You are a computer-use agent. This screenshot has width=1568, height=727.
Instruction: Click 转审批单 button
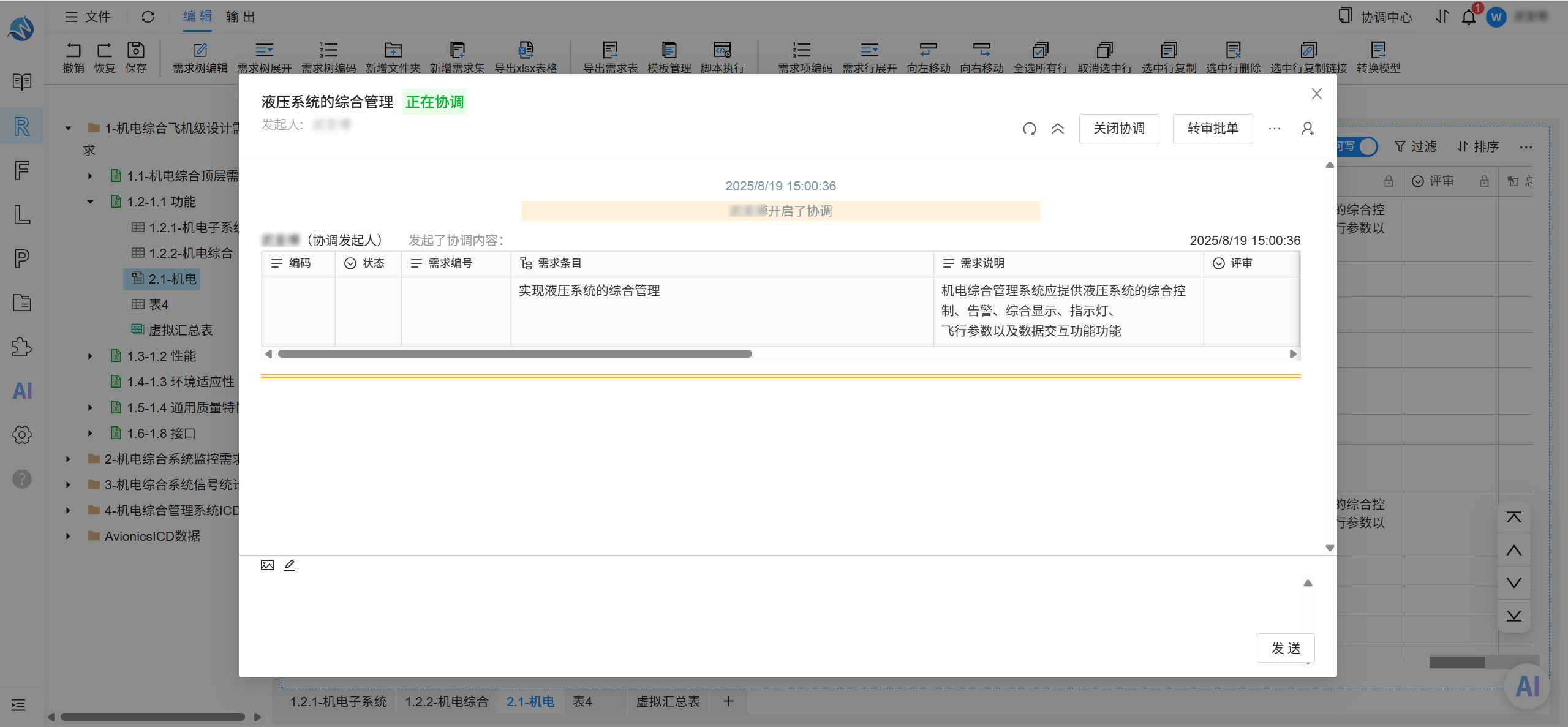click(x=1213, y=129)
